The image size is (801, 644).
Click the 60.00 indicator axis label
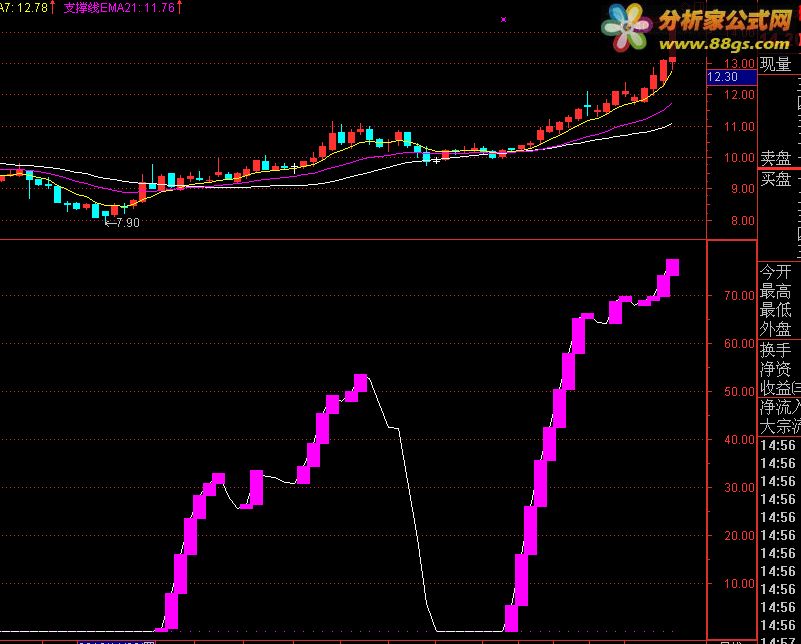point(739,344)
